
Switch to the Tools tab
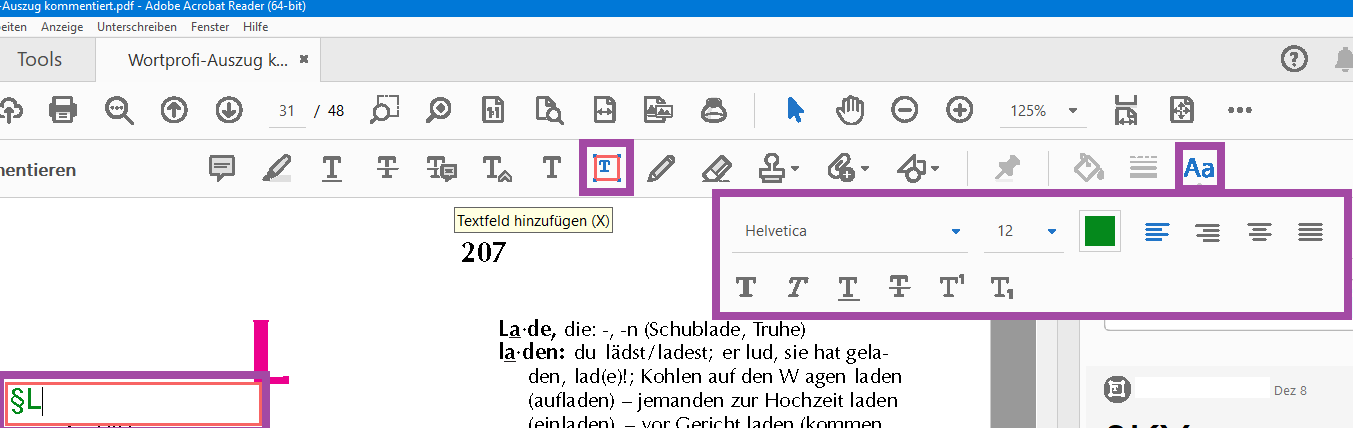40,60
